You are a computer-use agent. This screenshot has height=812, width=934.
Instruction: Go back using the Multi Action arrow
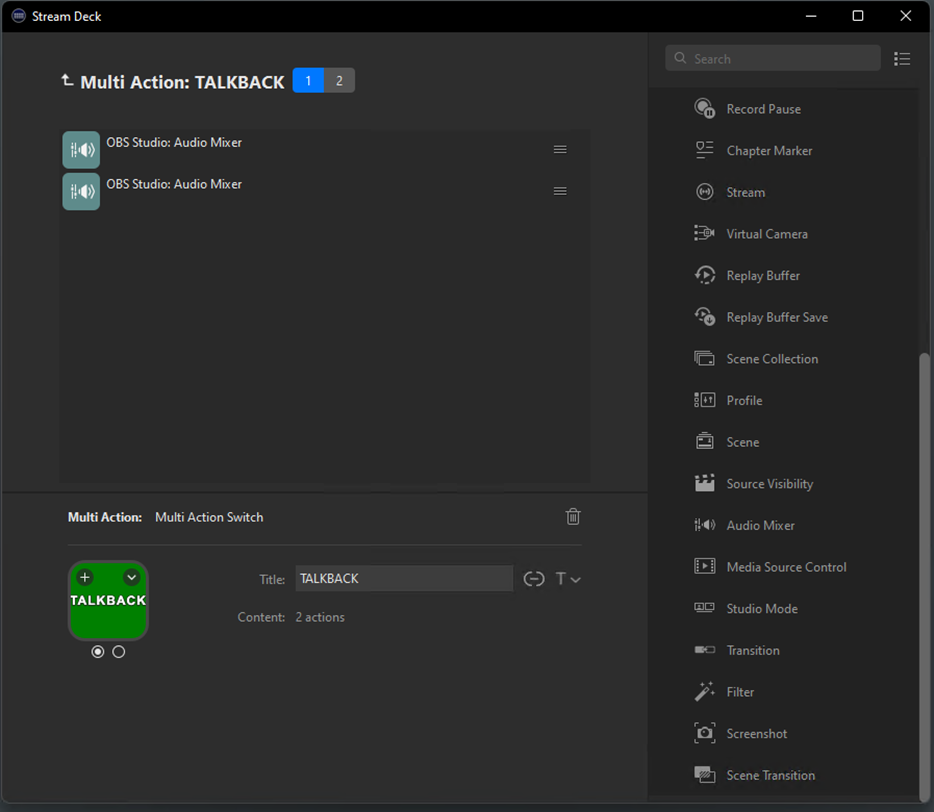click(x=68, y=81)
